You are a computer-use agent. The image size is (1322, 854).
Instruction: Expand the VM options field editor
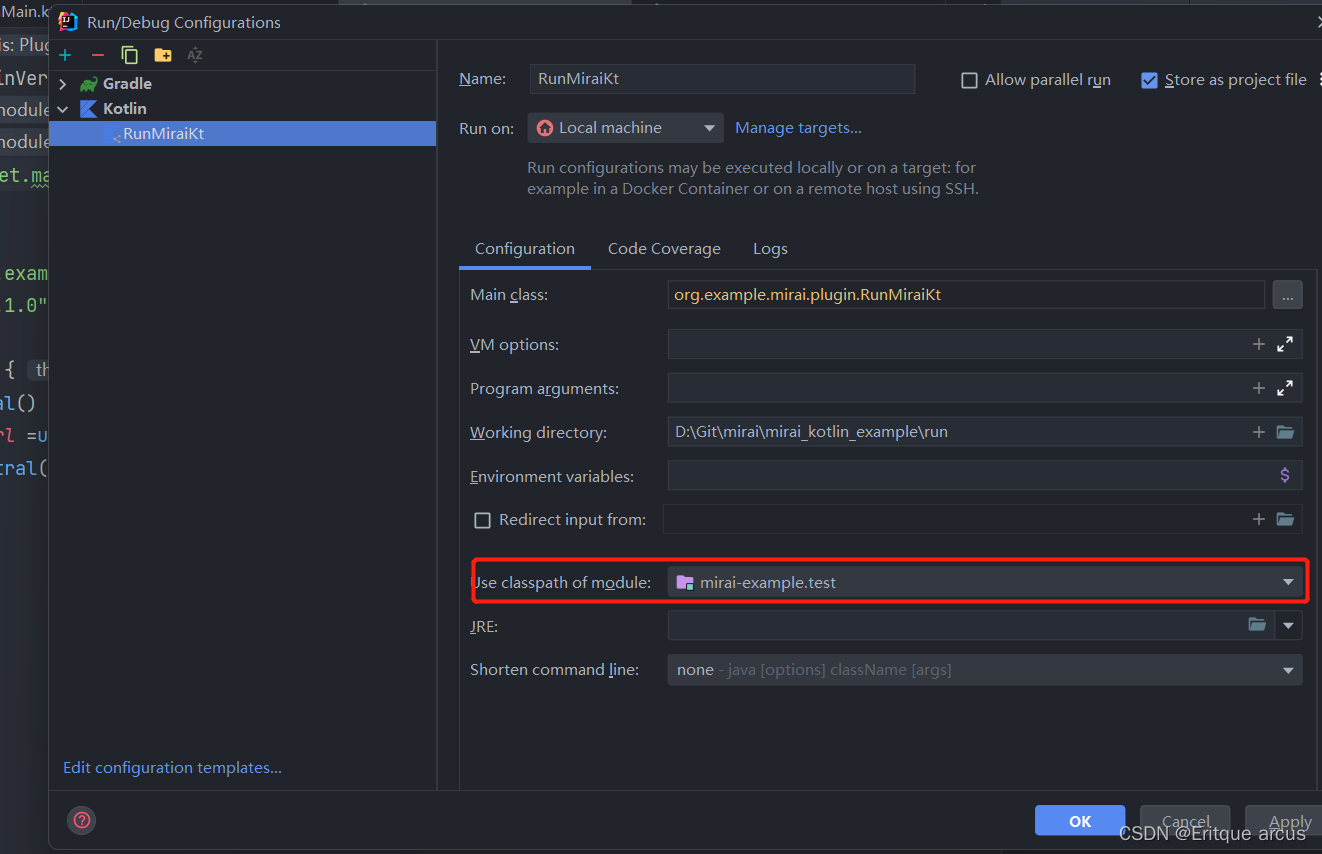click(x=1285, y=344)
